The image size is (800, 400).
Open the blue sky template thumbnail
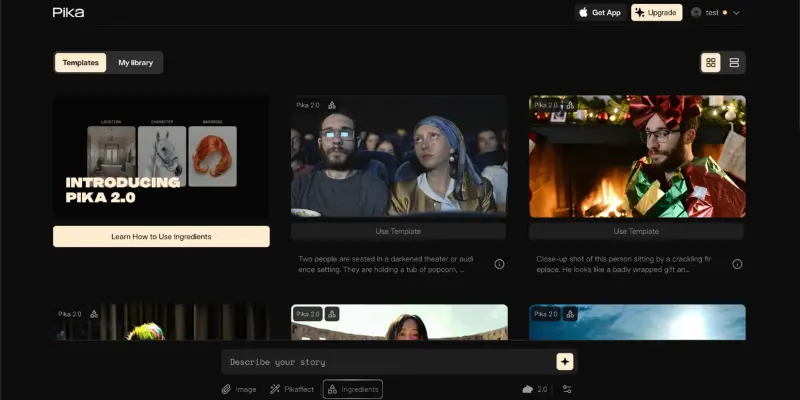point(637,322)
